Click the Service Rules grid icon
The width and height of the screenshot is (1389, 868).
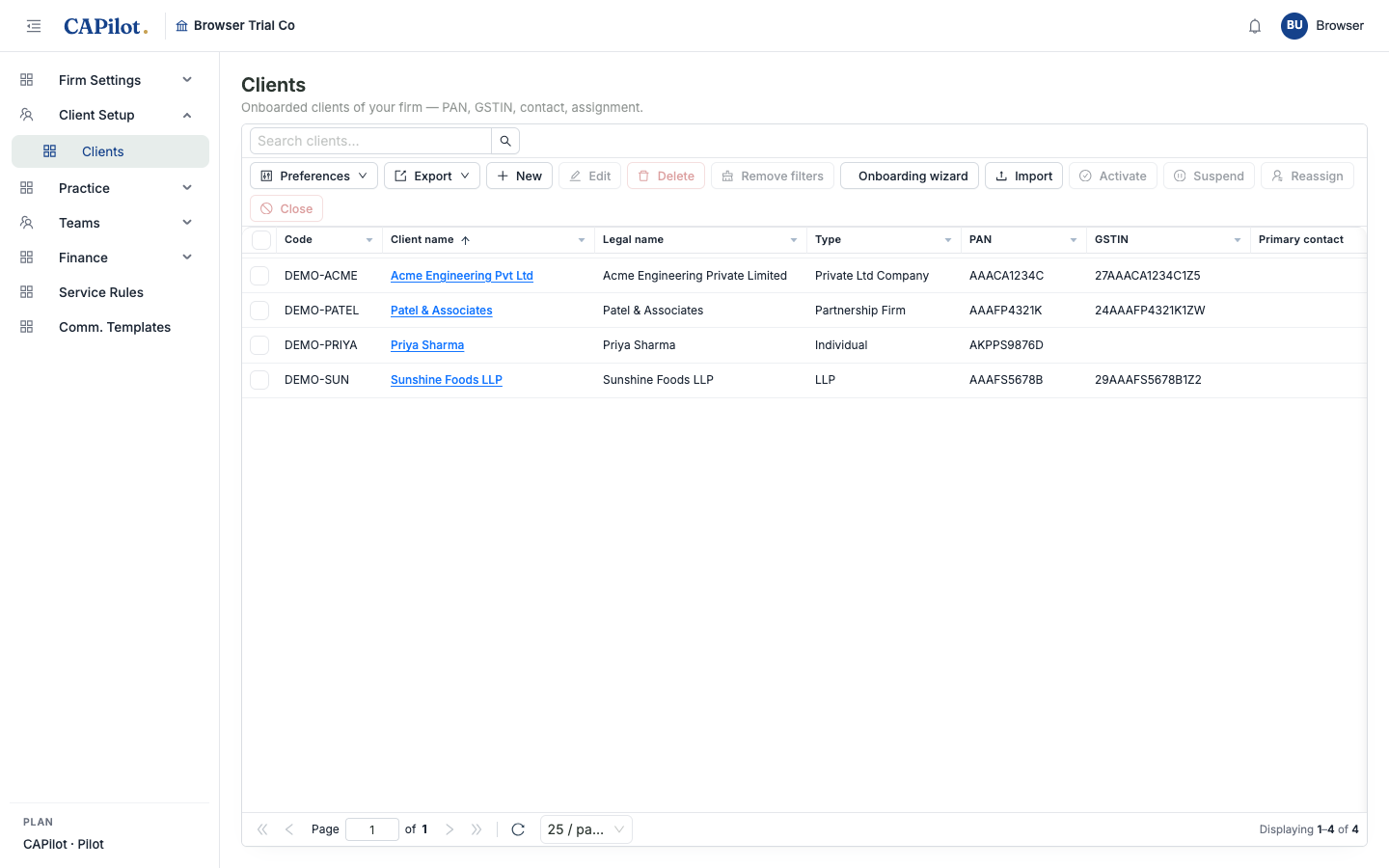point(27,292)
